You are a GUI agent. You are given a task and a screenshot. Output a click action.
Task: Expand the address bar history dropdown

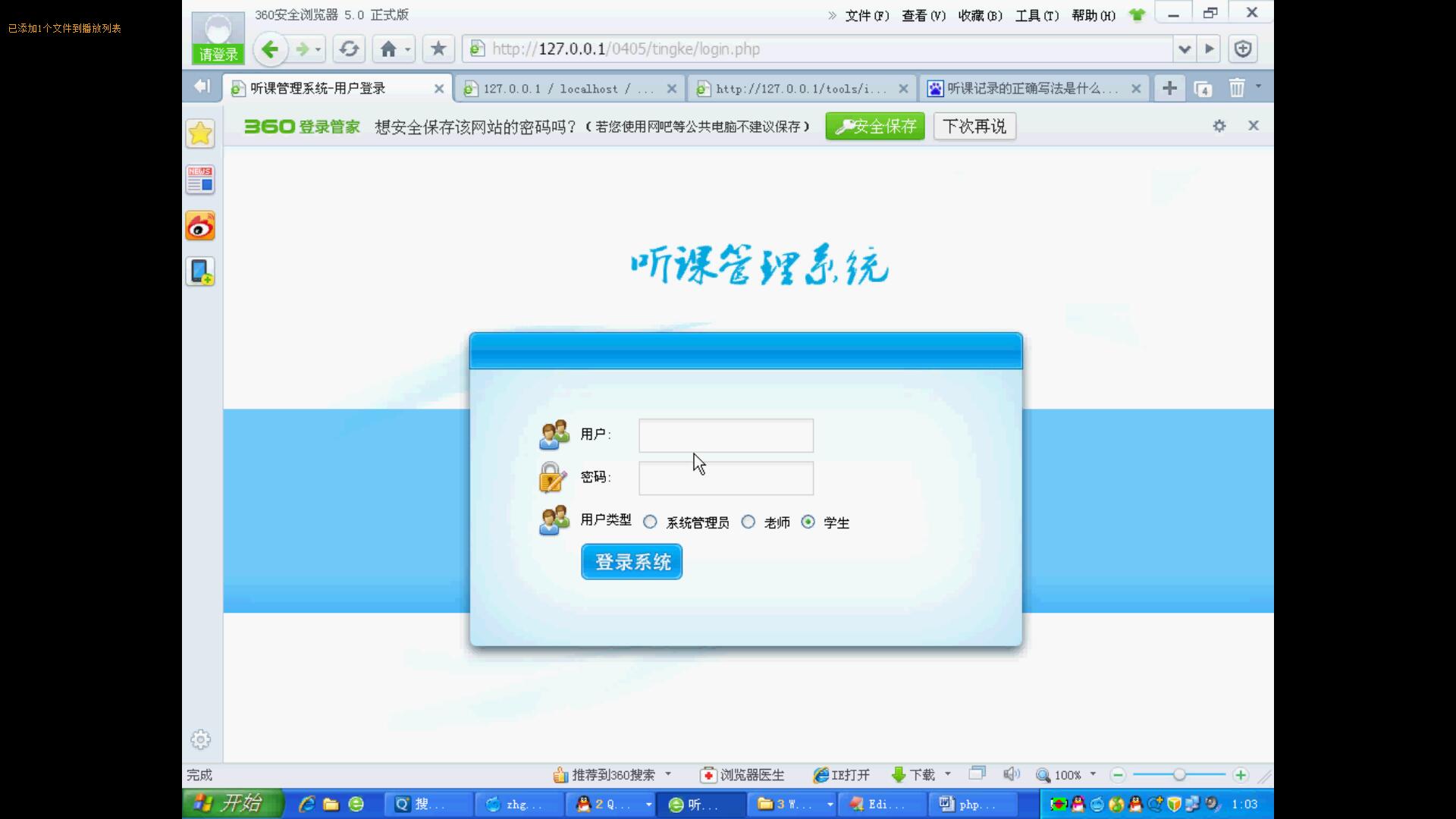coord(1184,49)
